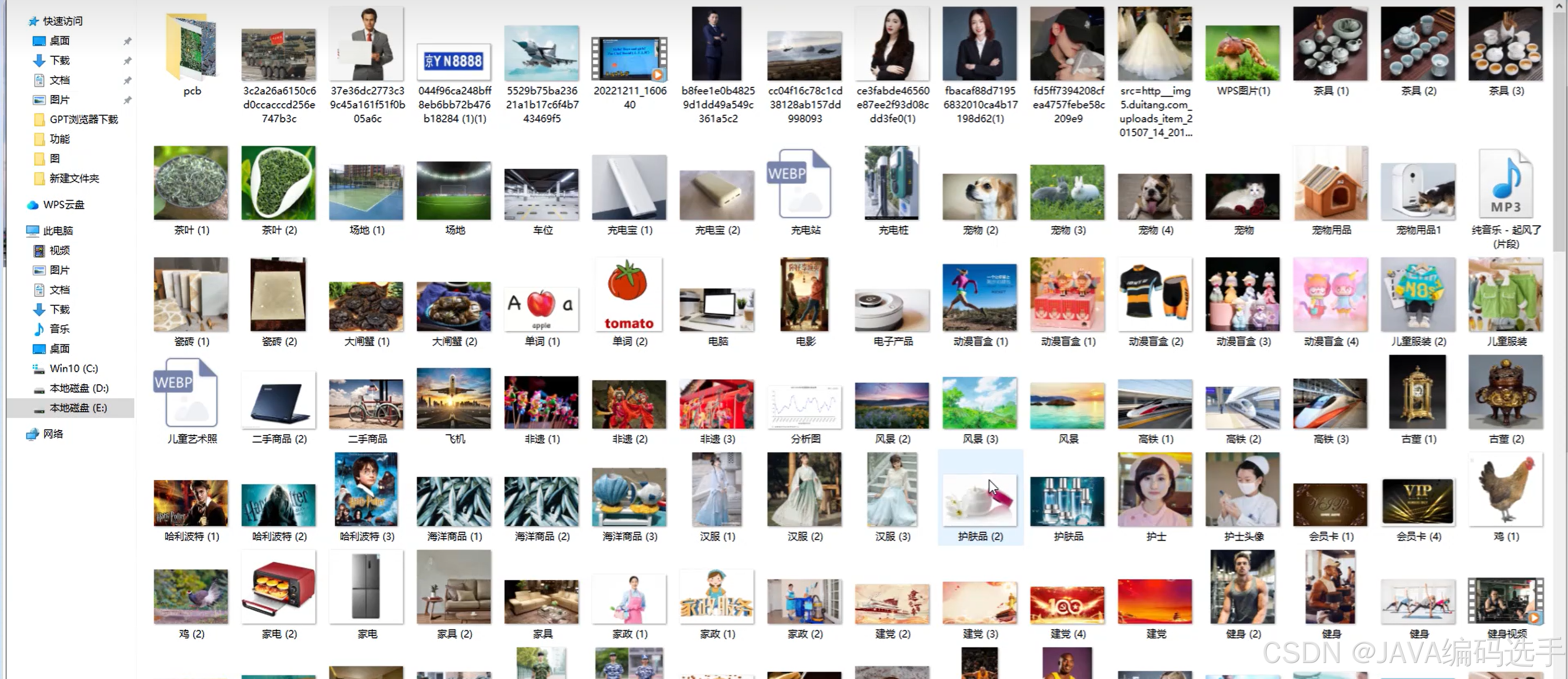The height and width of the screenshot is (679, 1568).
Task: Click the file name 茶具 (3)
Action: pyautogui.click(x=1507, y=91)
